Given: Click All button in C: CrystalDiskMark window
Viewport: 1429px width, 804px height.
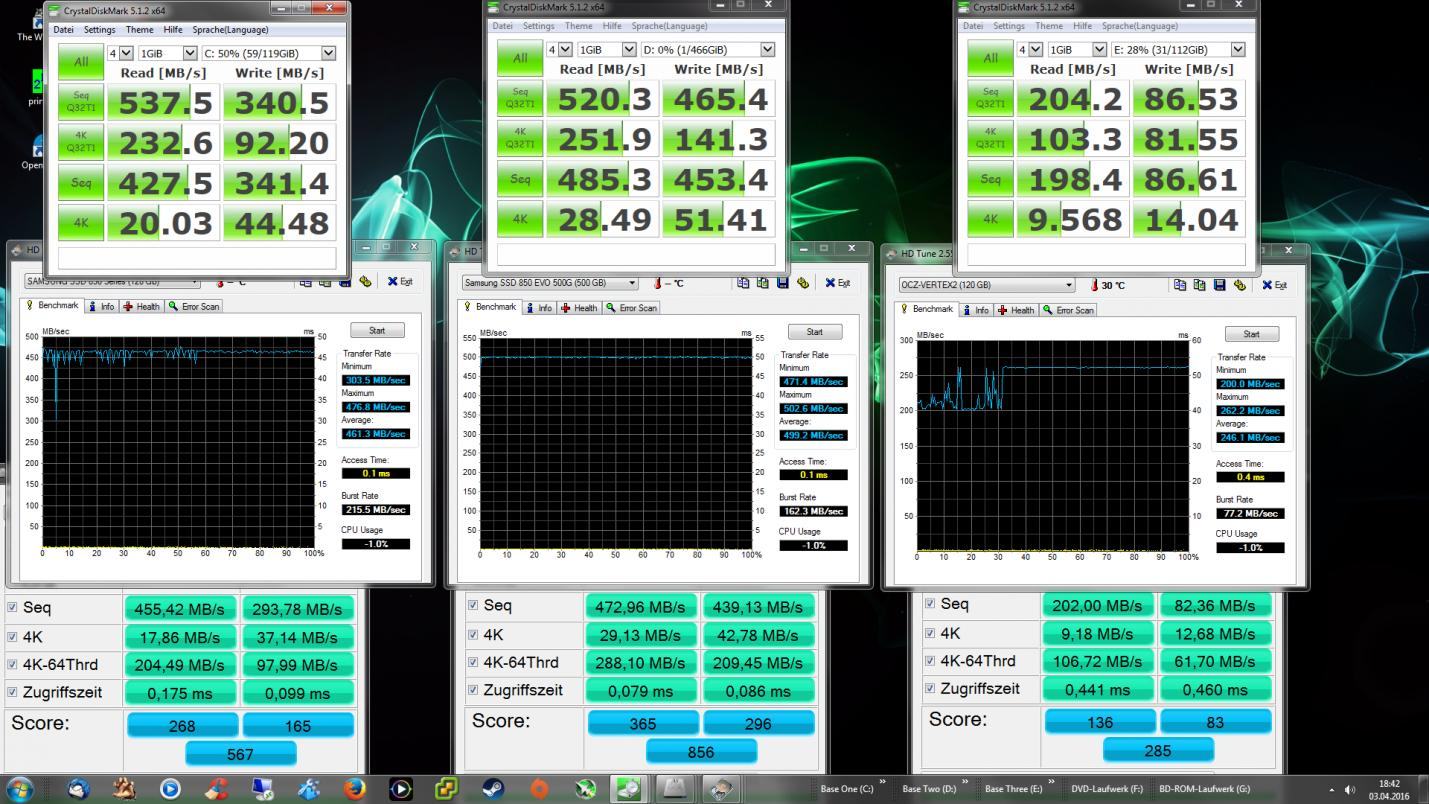Looking at the screenshot, I should pyautogui.click(x=80, y=62).
